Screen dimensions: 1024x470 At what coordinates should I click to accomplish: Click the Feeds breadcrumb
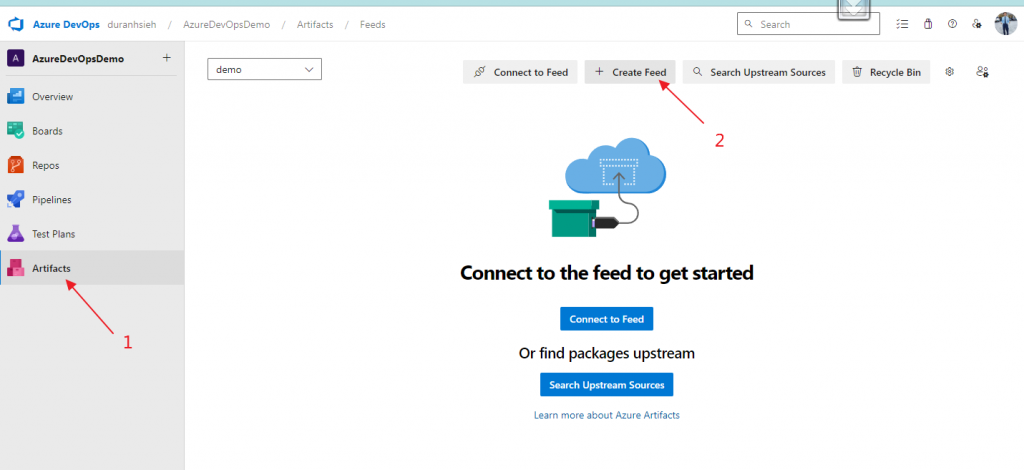pyautogui.click(x=373, y=25)
